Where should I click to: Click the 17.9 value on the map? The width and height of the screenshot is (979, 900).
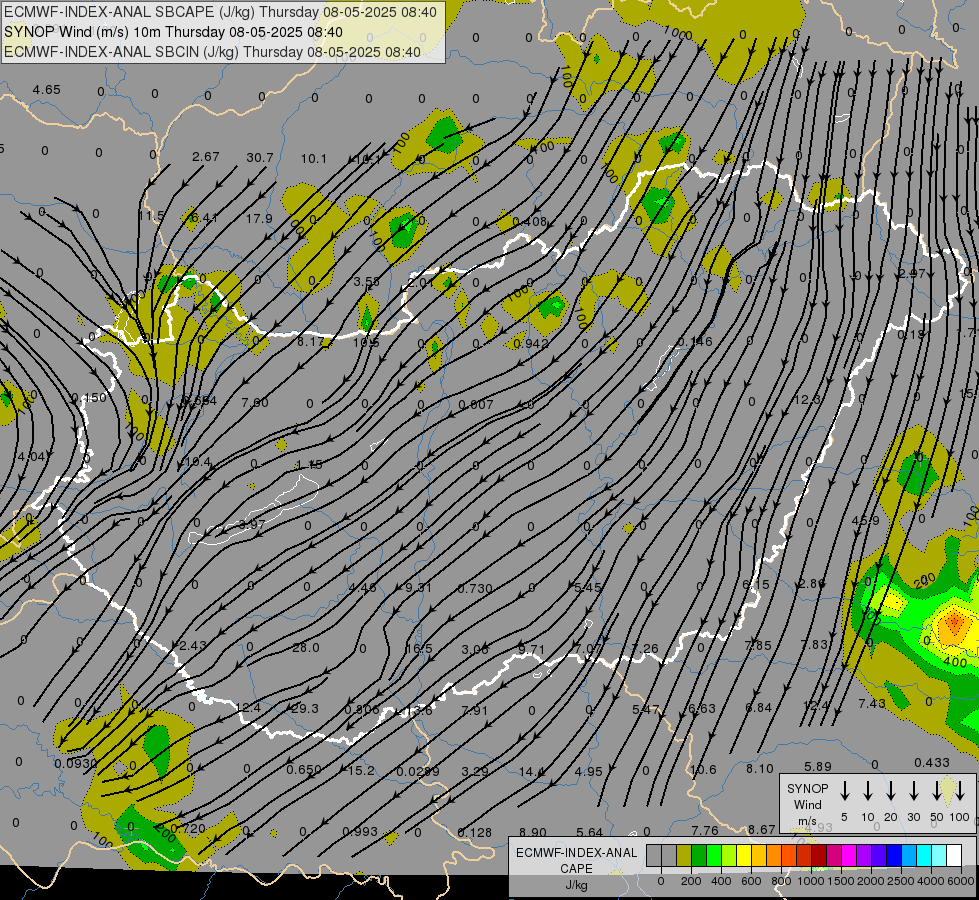(259, 219)
